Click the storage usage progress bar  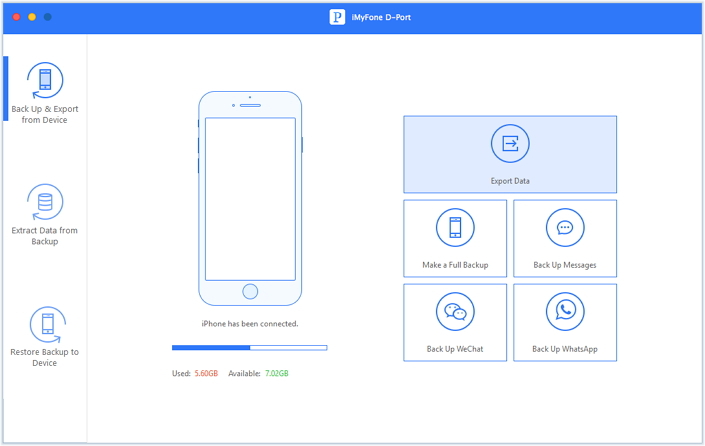[x=250, y=348]
